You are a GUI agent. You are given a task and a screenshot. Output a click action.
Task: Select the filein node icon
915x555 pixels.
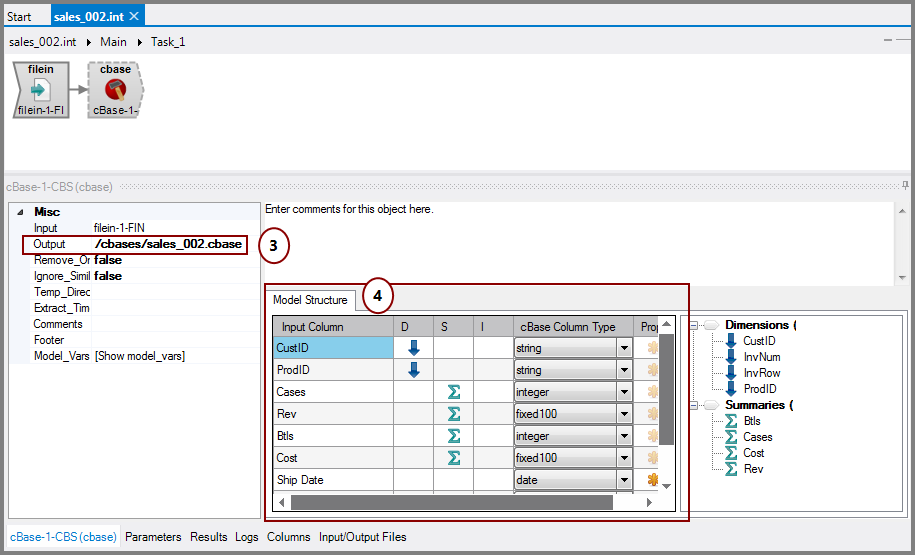[41, 90]
